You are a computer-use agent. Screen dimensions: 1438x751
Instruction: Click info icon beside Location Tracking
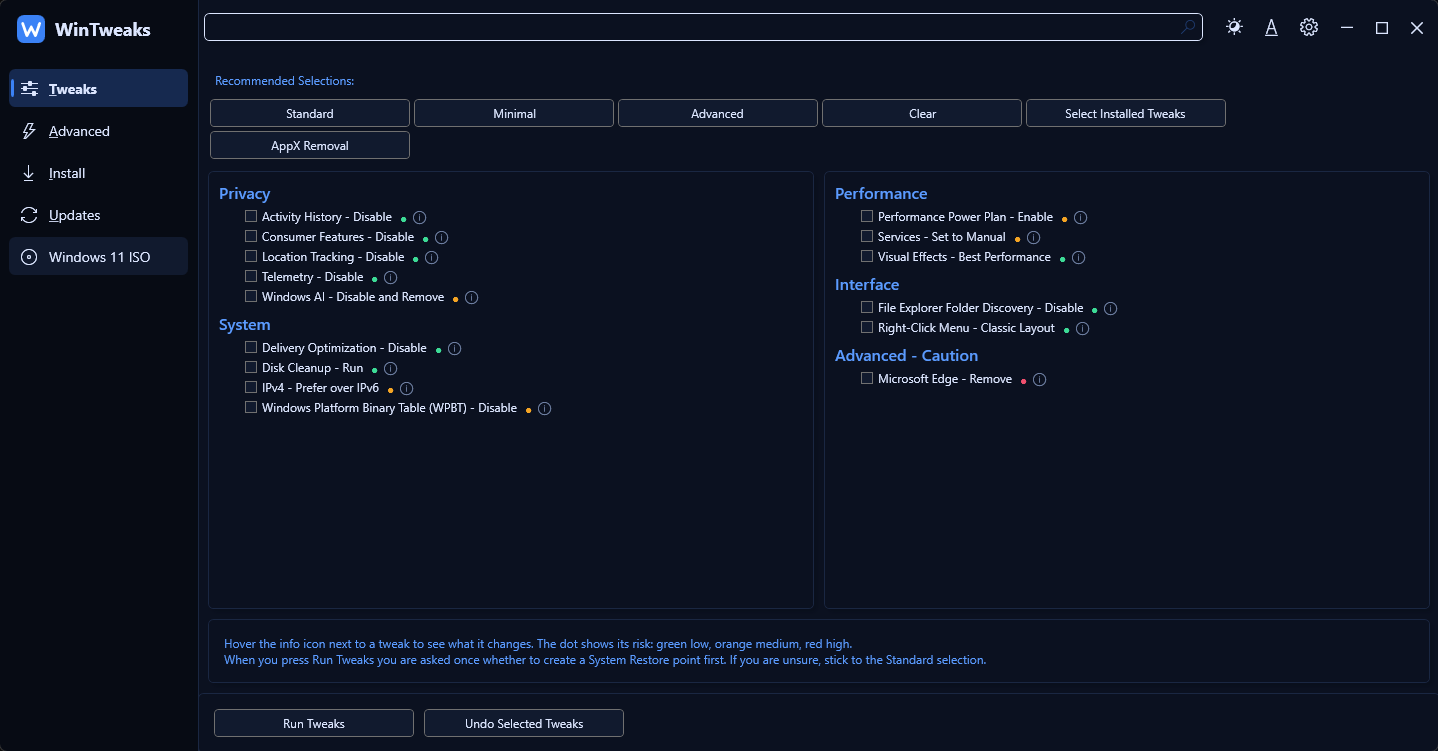(432, 258)
